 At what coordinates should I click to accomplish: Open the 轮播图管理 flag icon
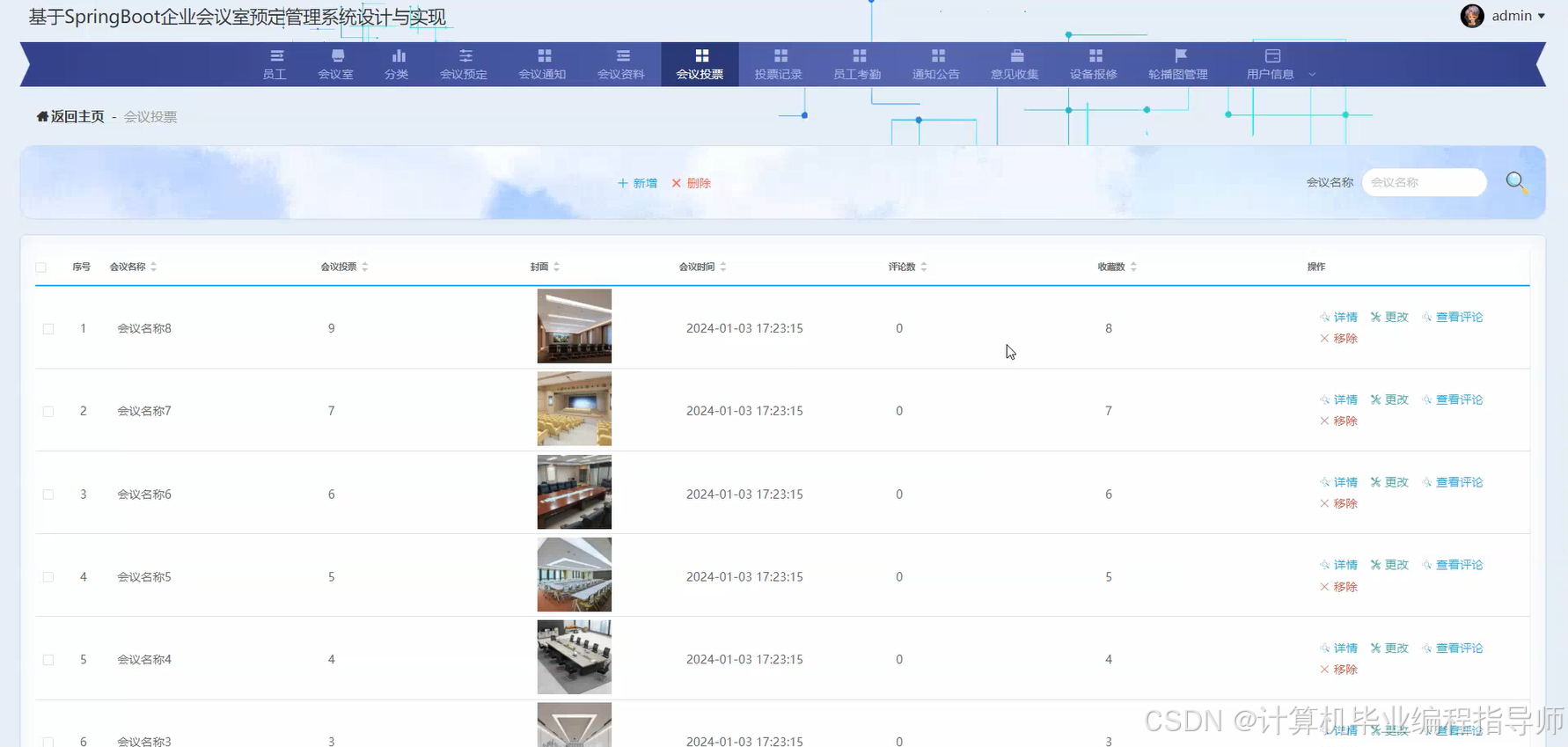pos(1180,55)
